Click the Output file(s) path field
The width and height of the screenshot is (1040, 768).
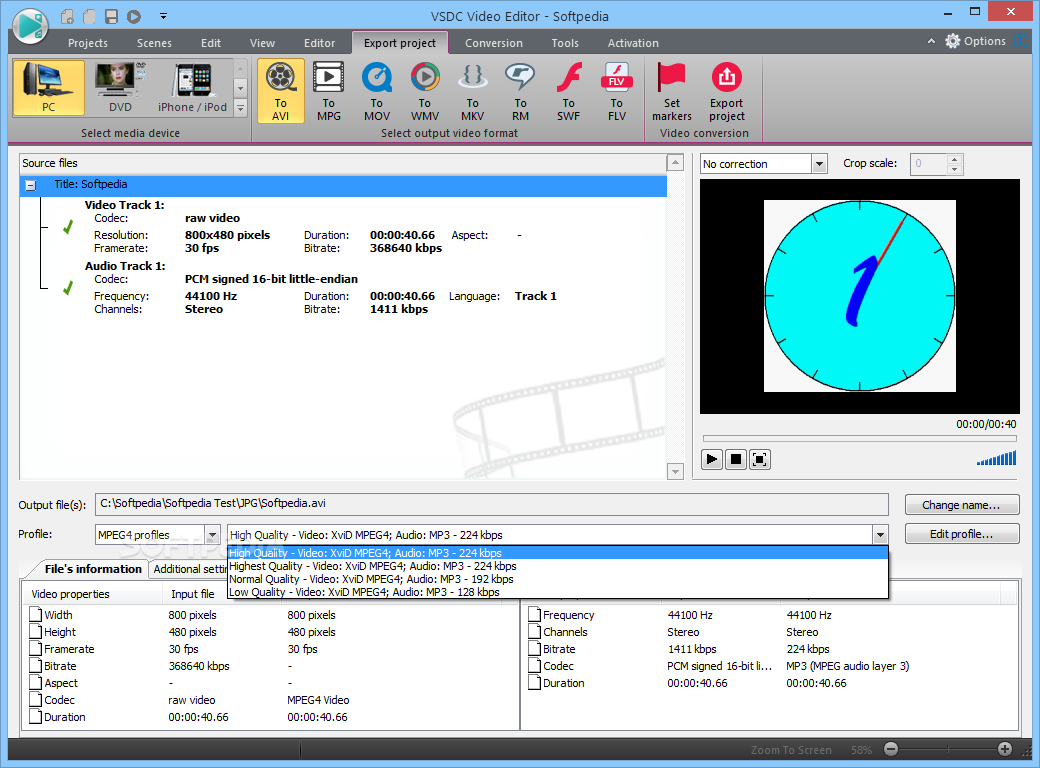coord(491,504)
